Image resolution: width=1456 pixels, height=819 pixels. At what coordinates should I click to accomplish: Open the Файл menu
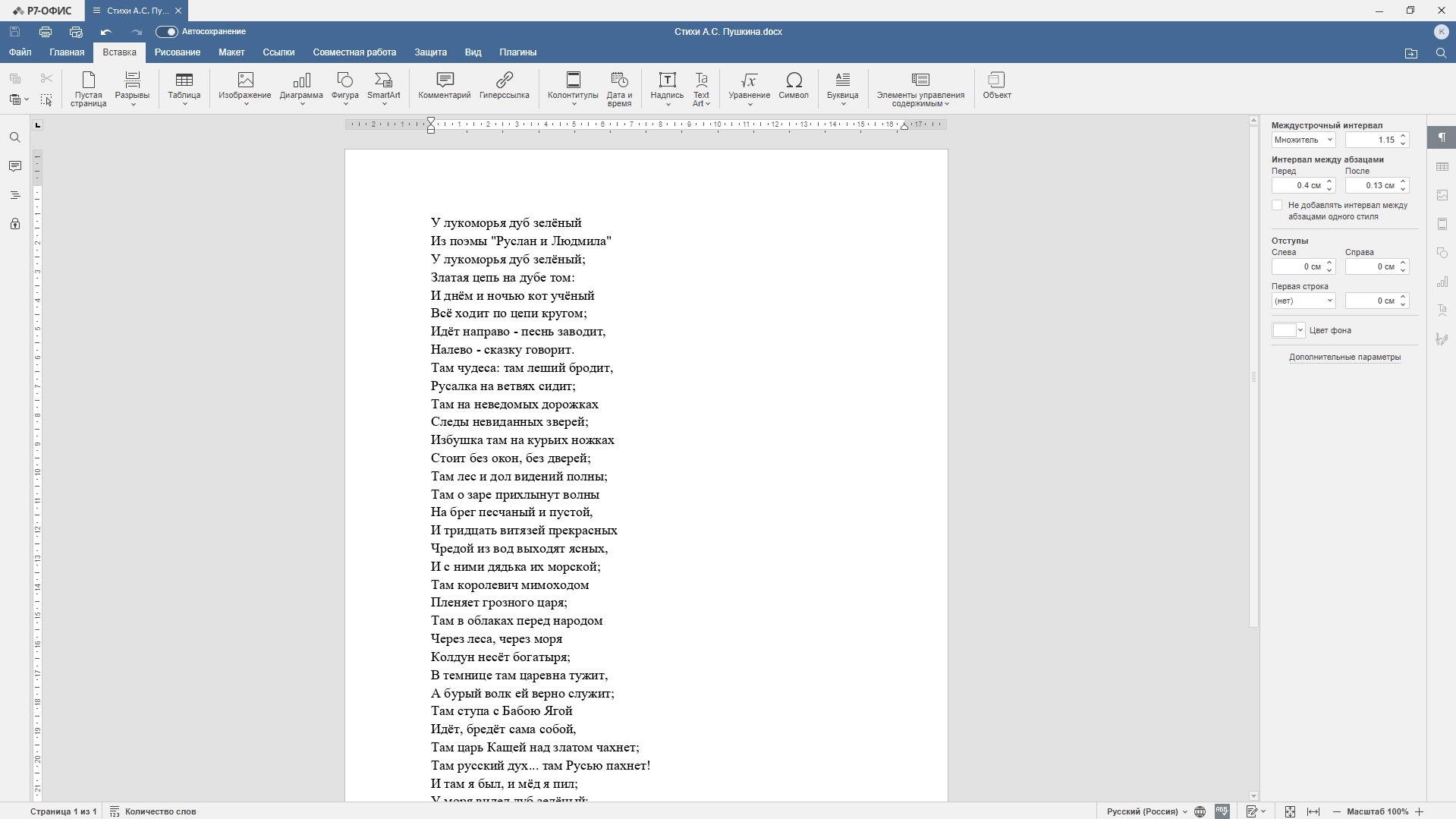click(x=20, y=52)
